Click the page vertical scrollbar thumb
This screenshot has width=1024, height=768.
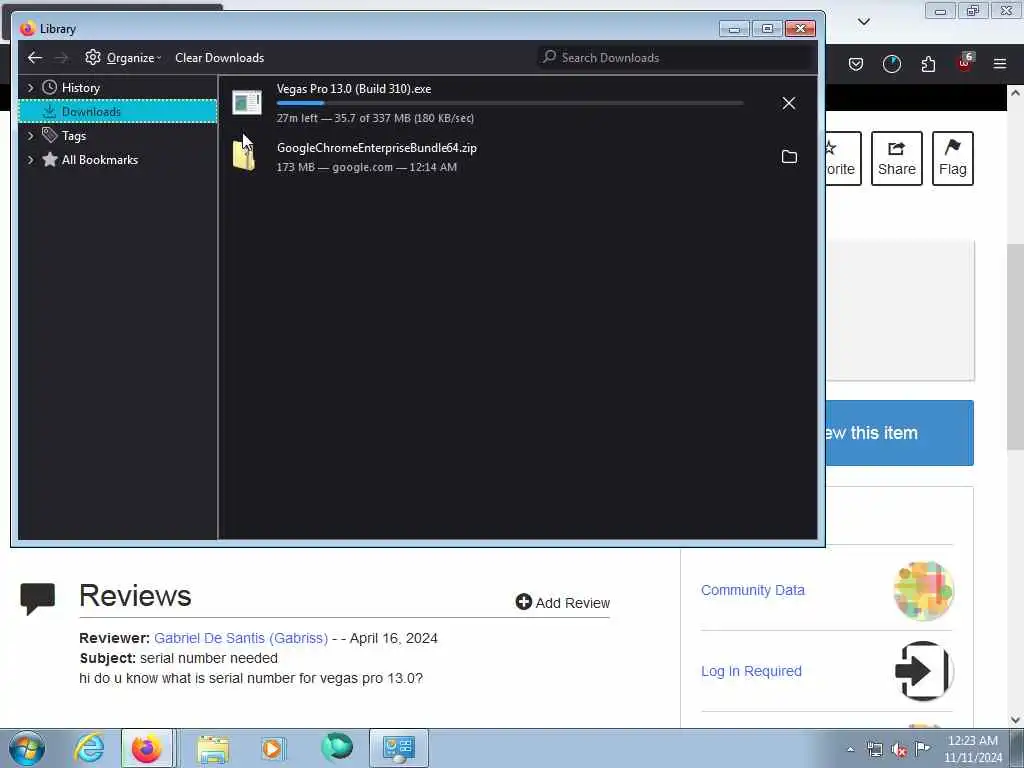(x=1015, y=346)
